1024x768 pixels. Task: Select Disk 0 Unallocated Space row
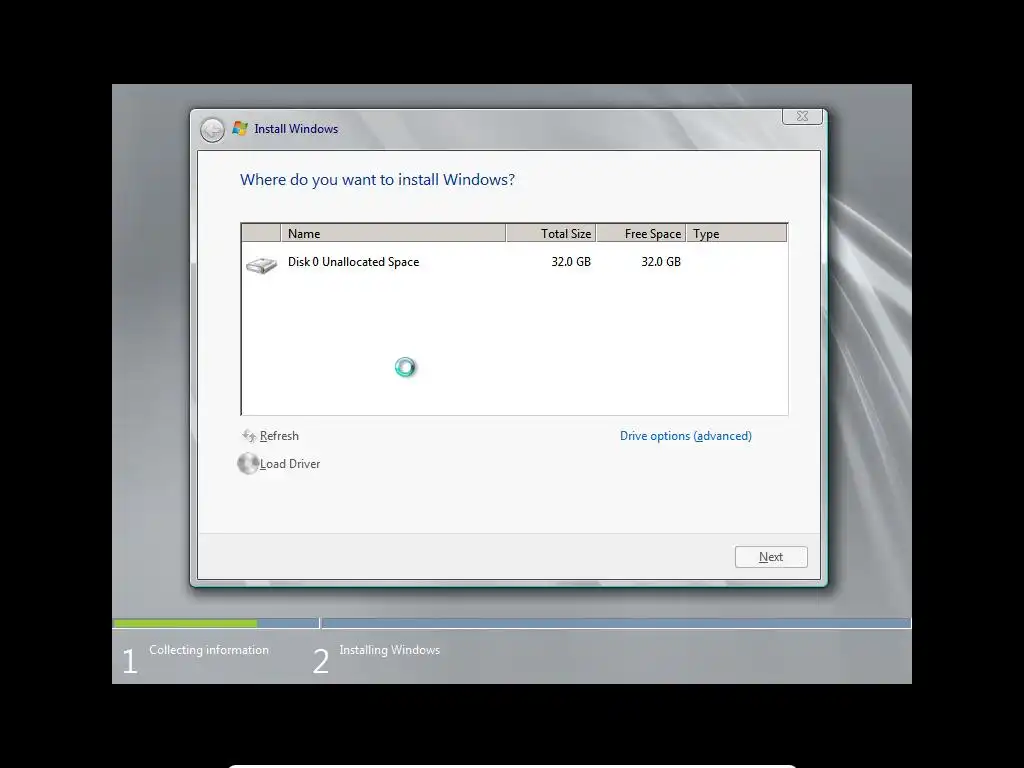[514, 262]
